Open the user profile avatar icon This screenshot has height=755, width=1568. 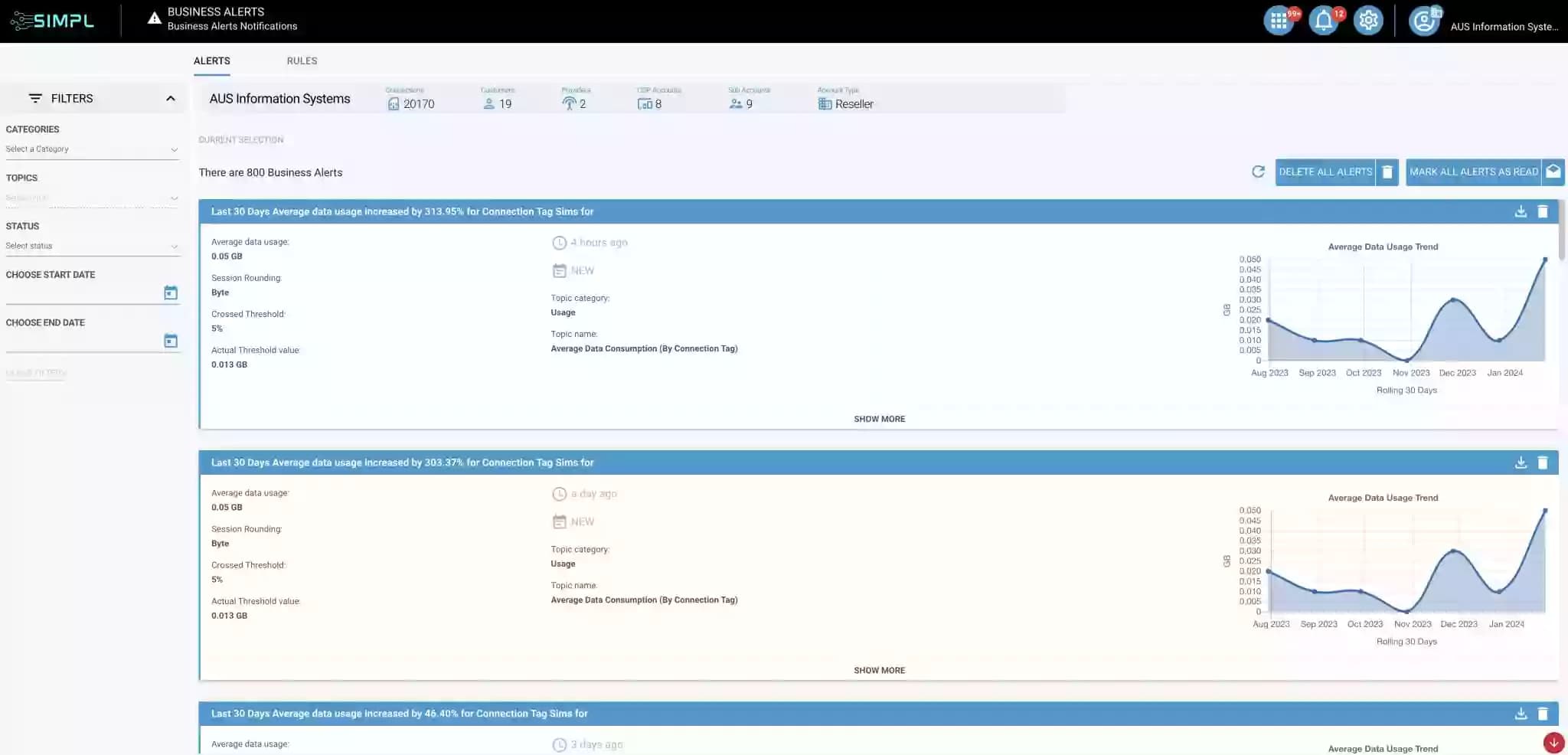click(1424, 21)
